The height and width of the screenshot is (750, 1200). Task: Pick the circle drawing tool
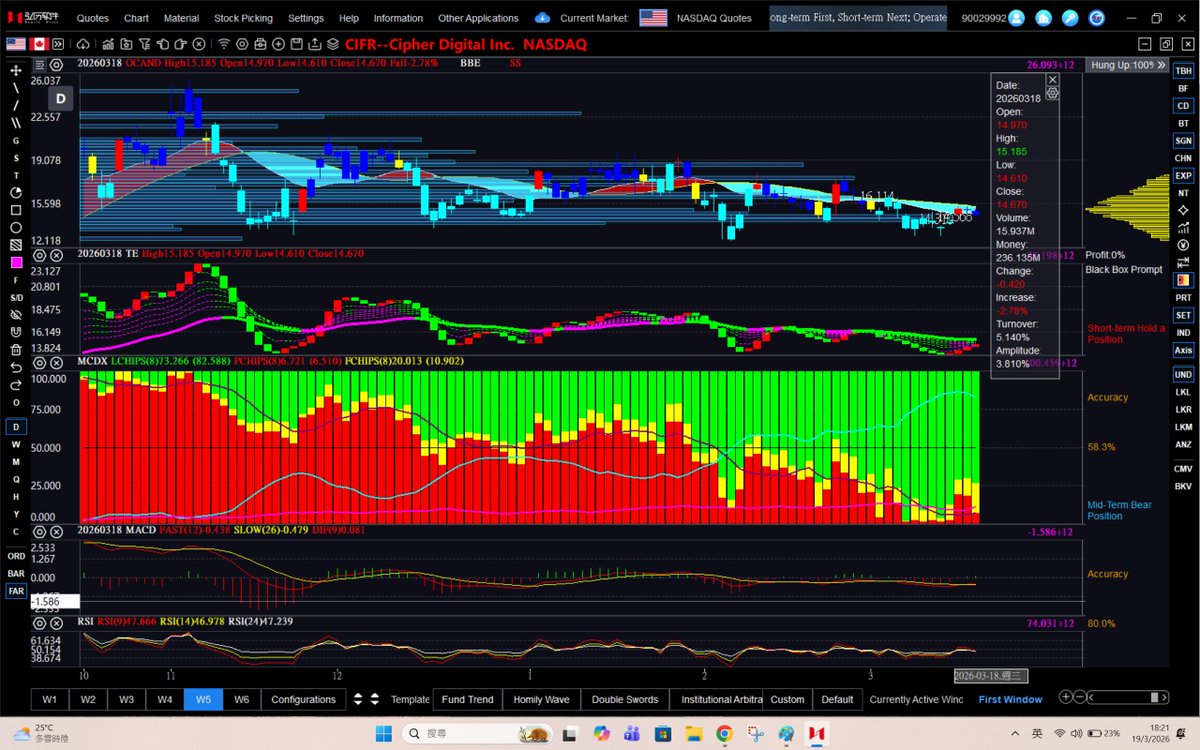click(x=16, y=227)
